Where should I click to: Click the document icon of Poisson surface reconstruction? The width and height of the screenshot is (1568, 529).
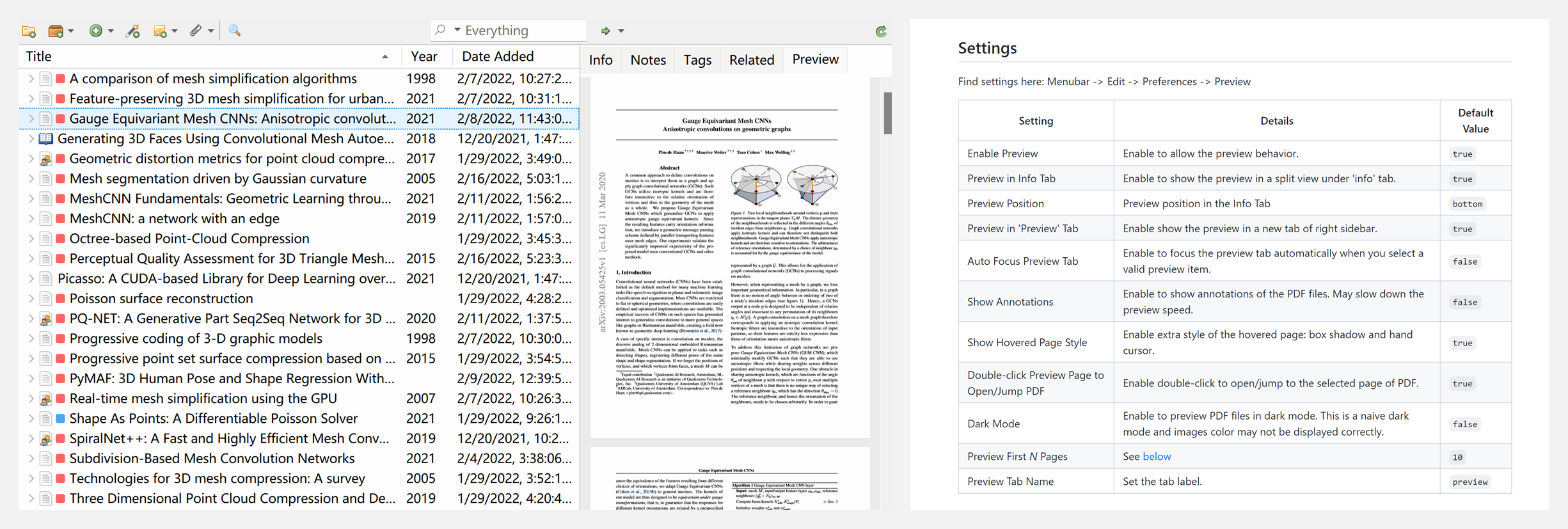pos(45,299)
